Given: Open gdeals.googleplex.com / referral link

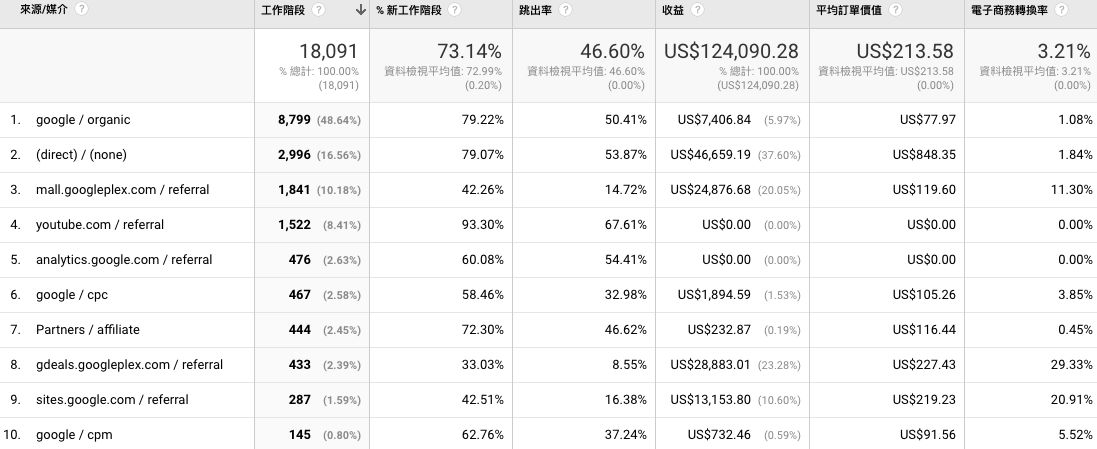Looking at the screenshot, I should (x=129, y=365).
